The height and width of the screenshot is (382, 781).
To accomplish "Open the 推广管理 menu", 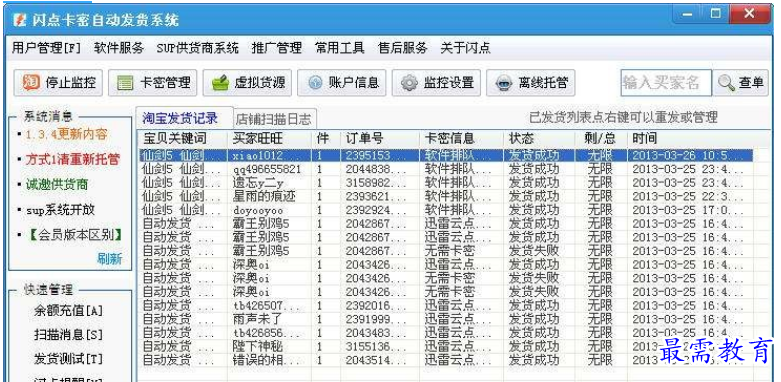I will [277, 48].
